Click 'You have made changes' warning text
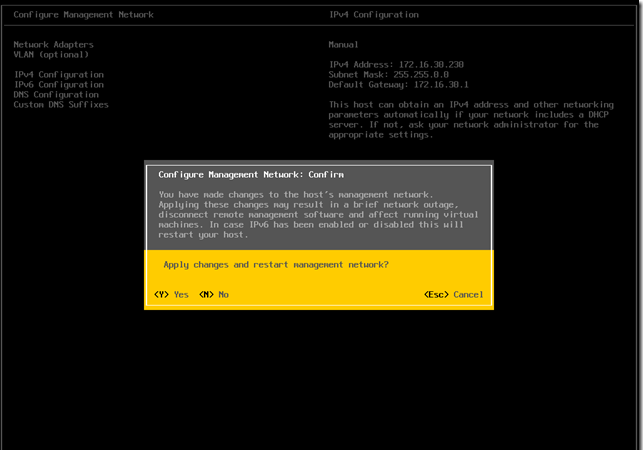 point(318,215)
